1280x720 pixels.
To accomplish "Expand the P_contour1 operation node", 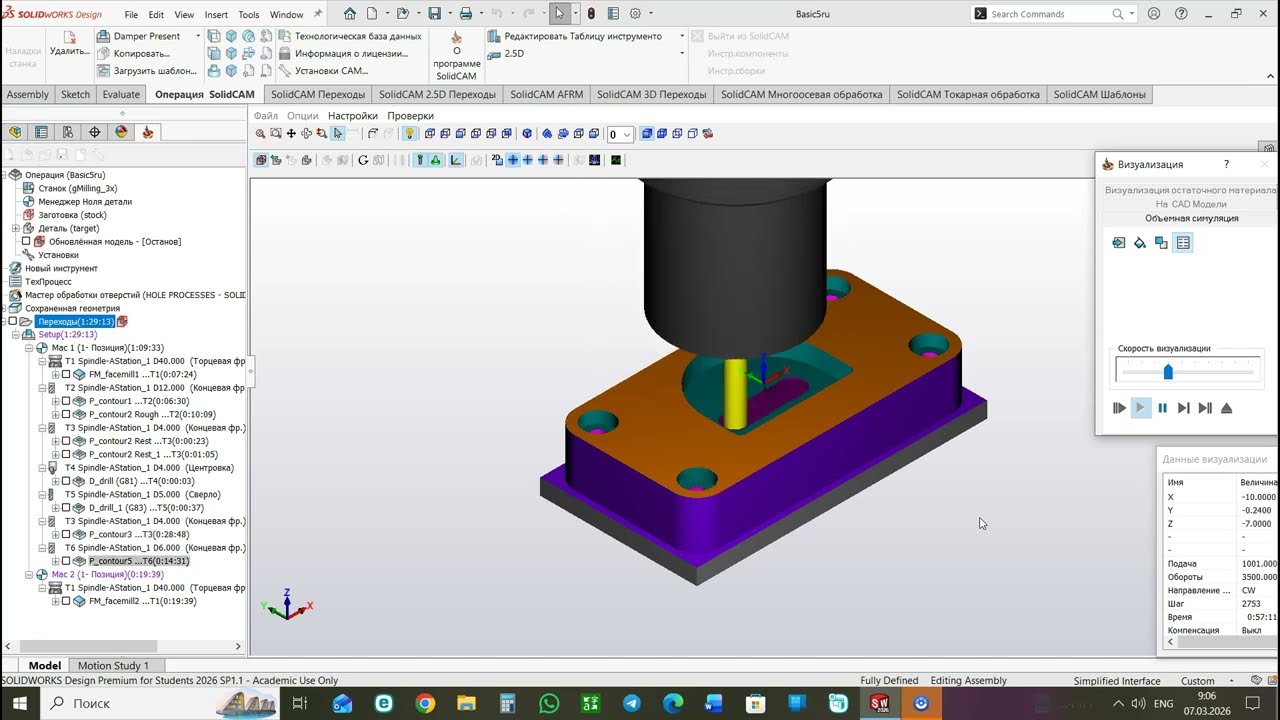I will click(x=56, y=401).
